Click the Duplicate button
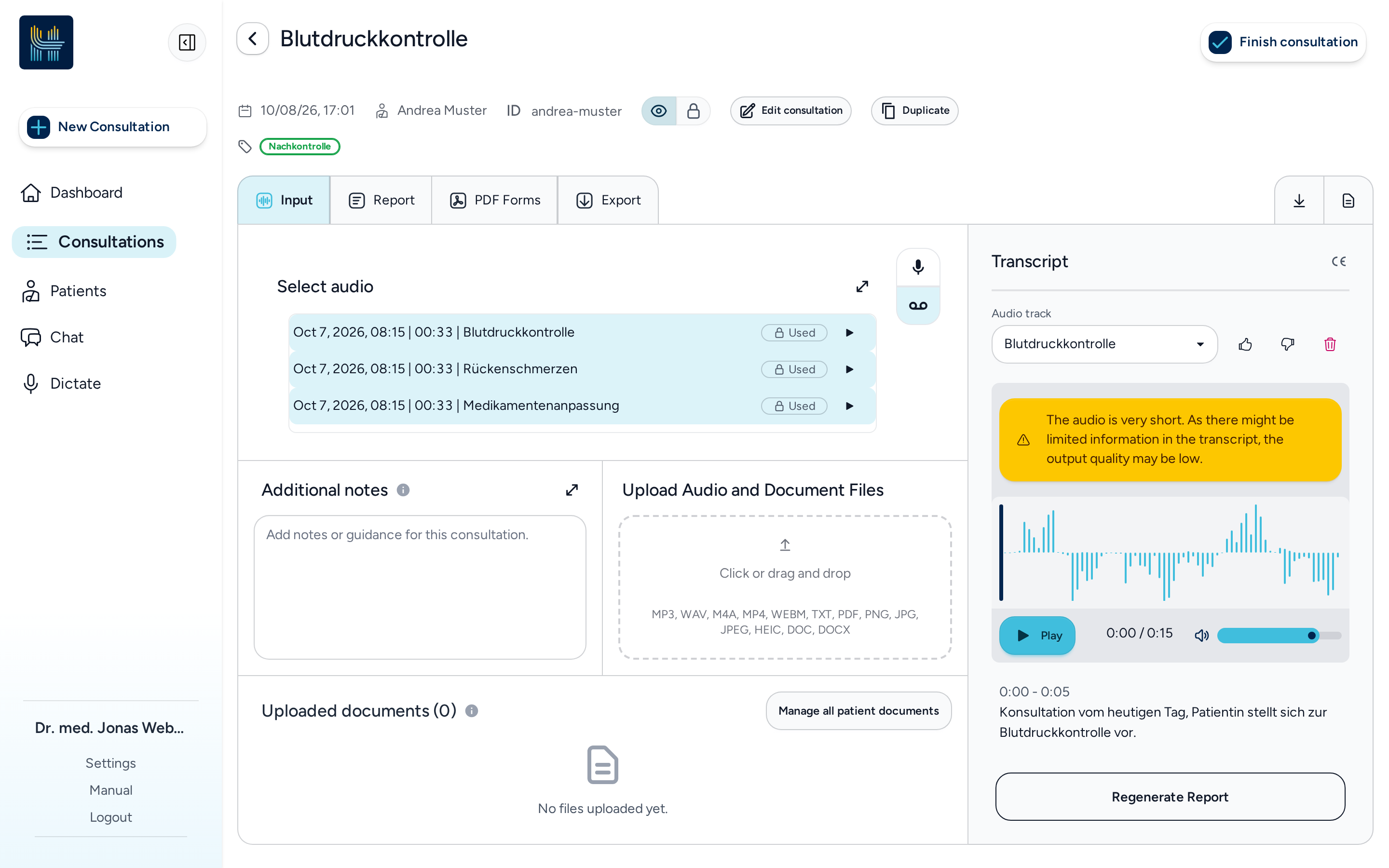This screenshot has width=1389, height=868. (915, 111)
